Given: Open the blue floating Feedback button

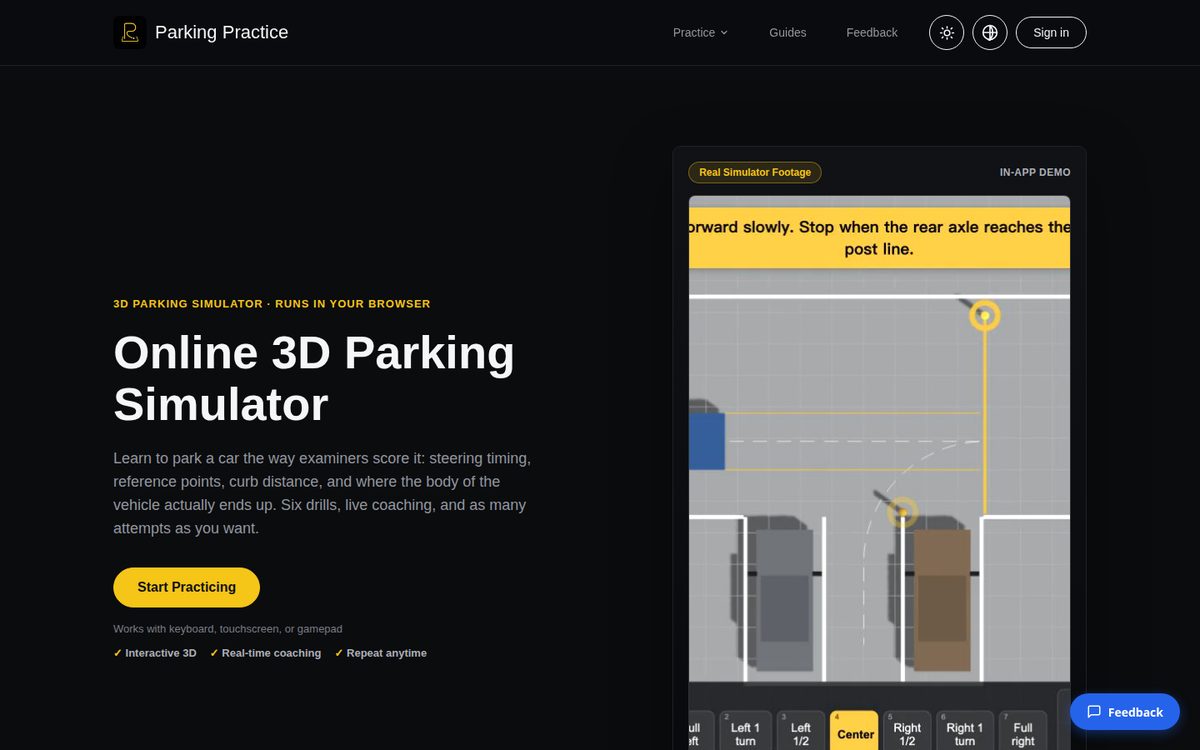Looking at the screenshot, I should pos(1125,712).
